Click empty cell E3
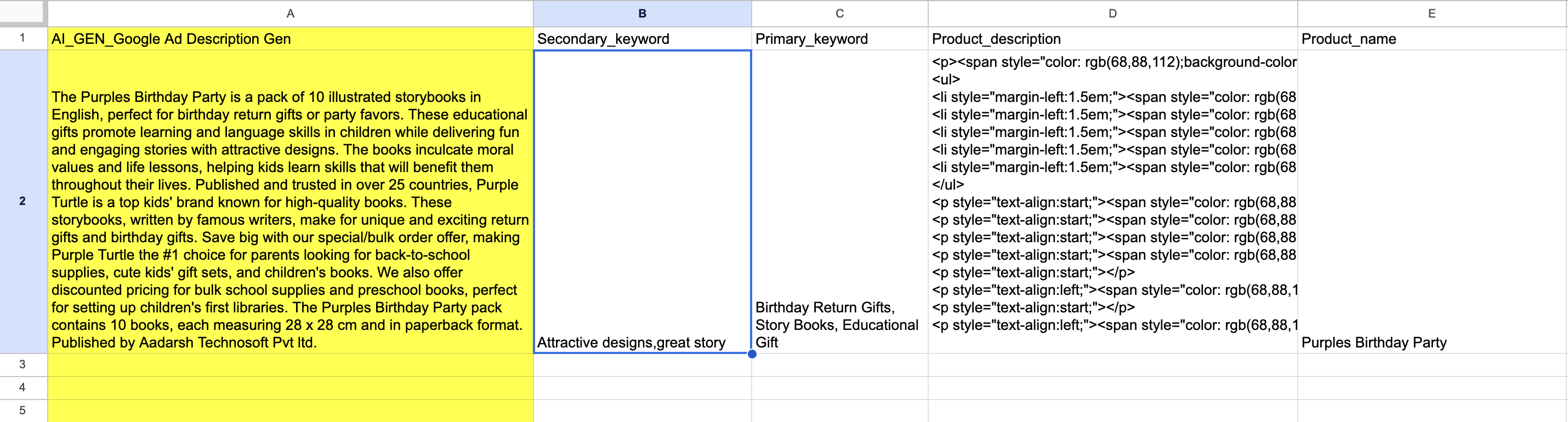1568x422 pixels. coord(1431,365)
